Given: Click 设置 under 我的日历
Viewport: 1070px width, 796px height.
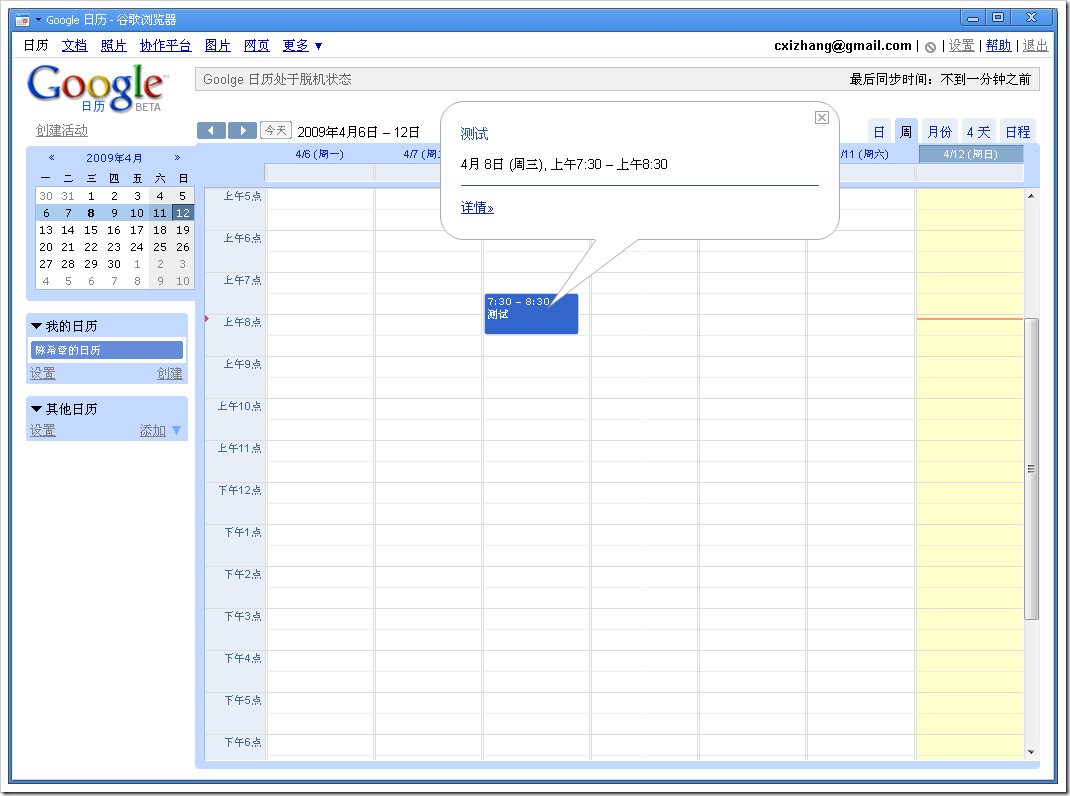Looking at the screenshot, I should coord(42,373).
